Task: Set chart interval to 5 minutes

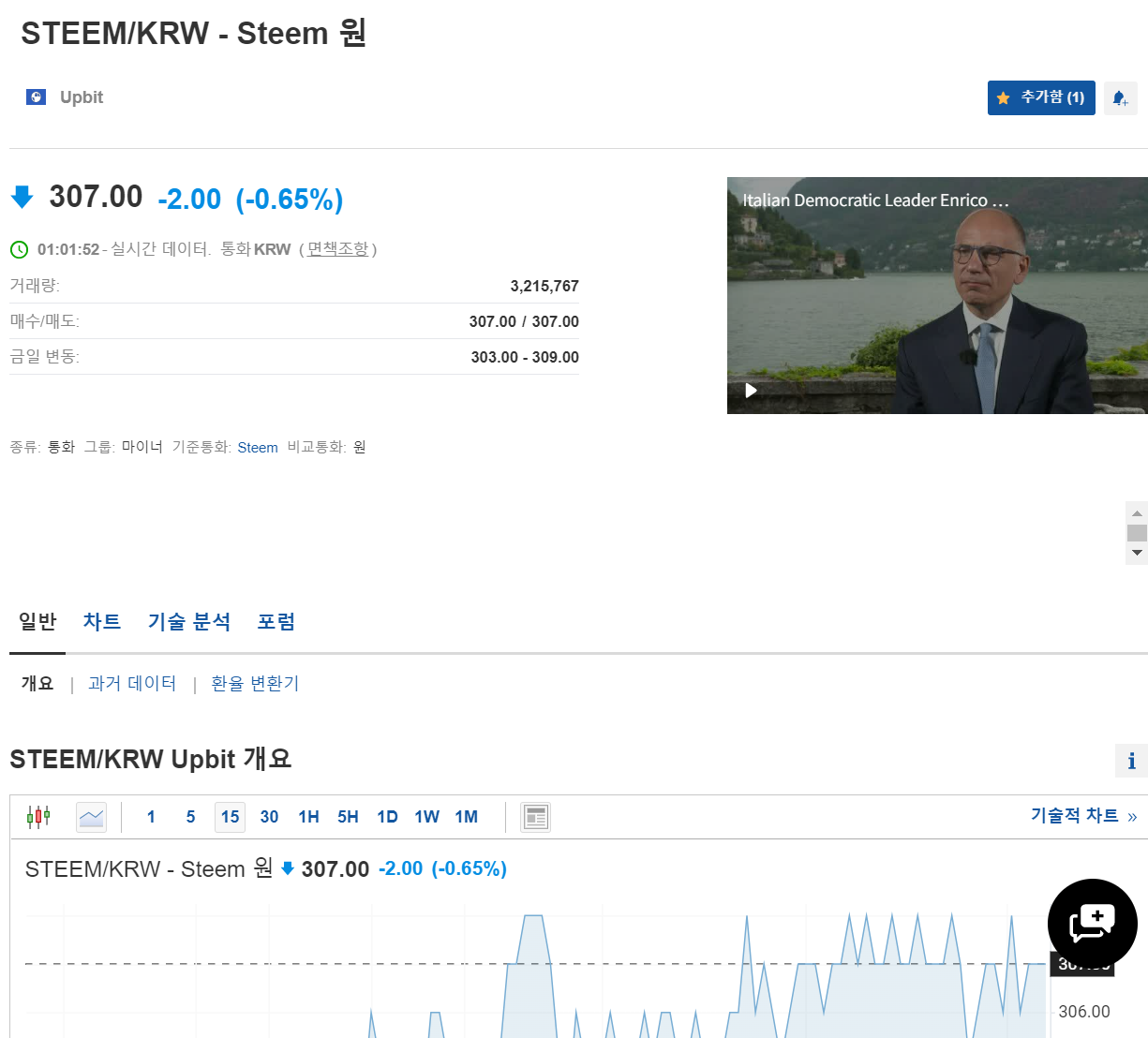Action: 190,817
